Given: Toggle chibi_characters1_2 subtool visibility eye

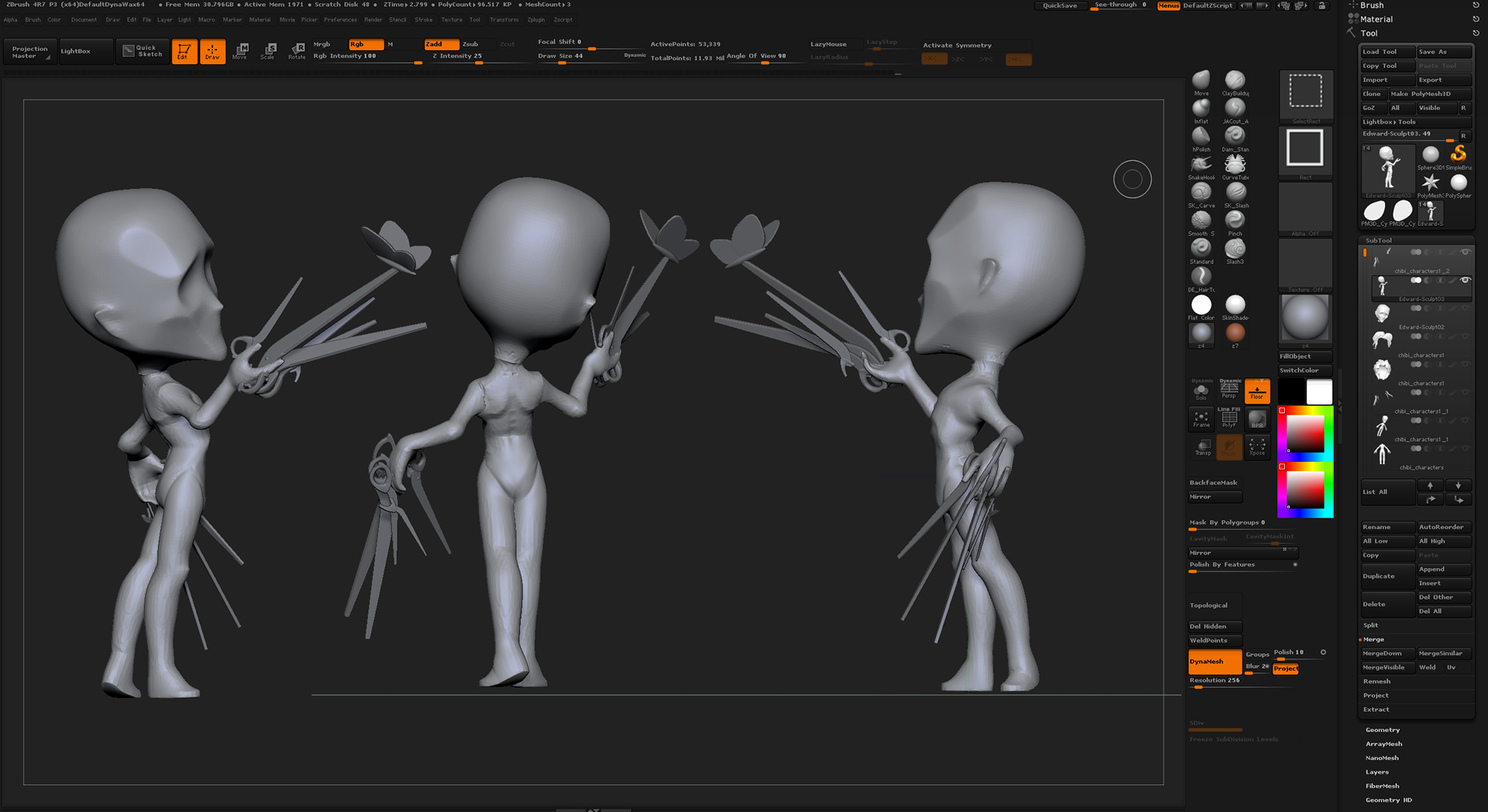Looking at the screenshot, I should click(x=1465, y=252).
